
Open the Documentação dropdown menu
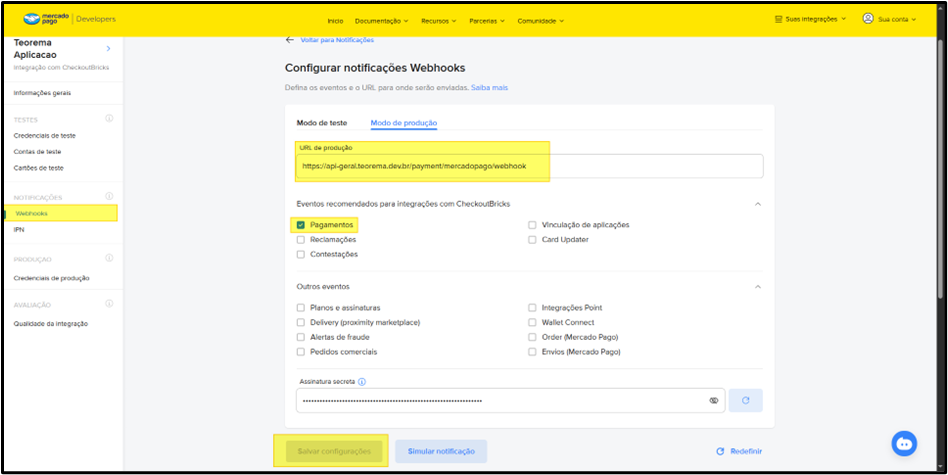381,21
